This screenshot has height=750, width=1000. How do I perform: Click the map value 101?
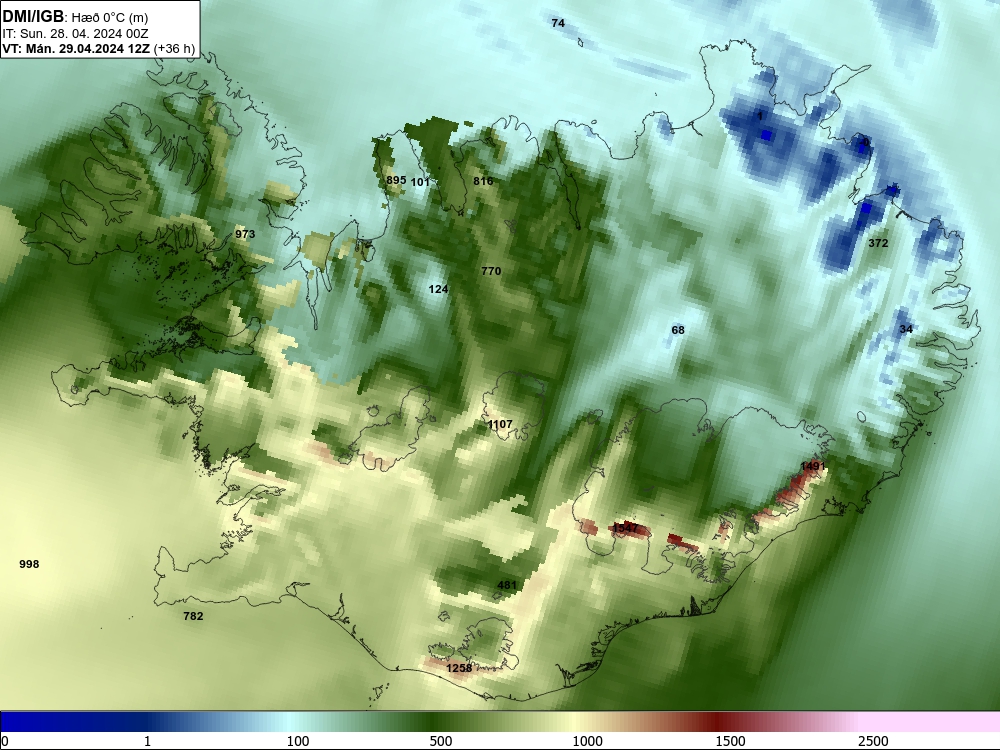pyautogui.click(x=420, y=182)
